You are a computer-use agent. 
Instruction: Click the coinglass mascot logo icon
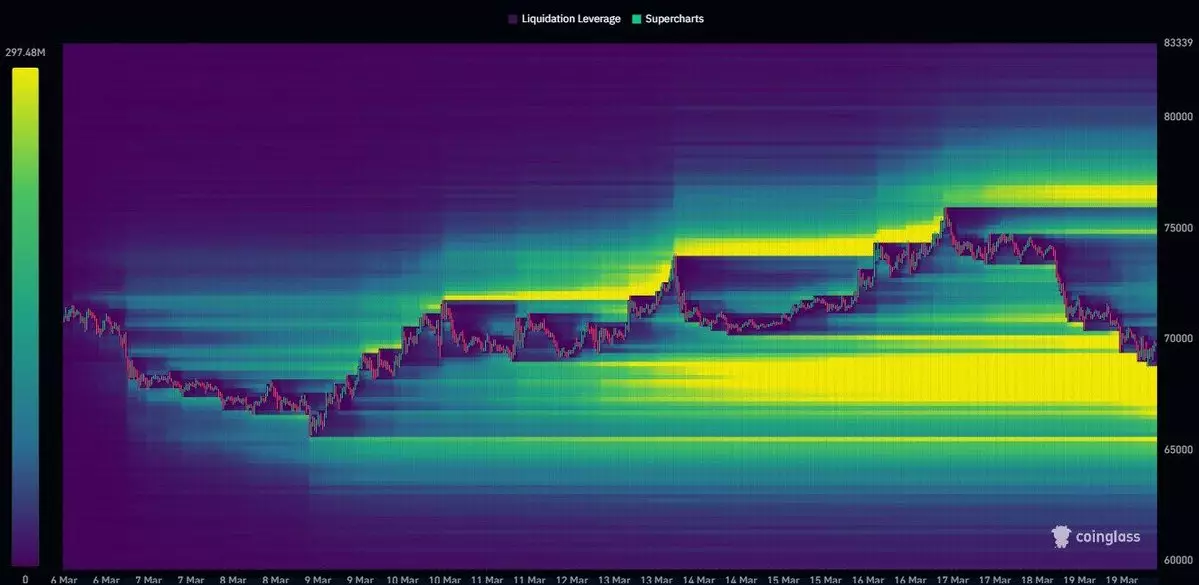[1061, 536]
